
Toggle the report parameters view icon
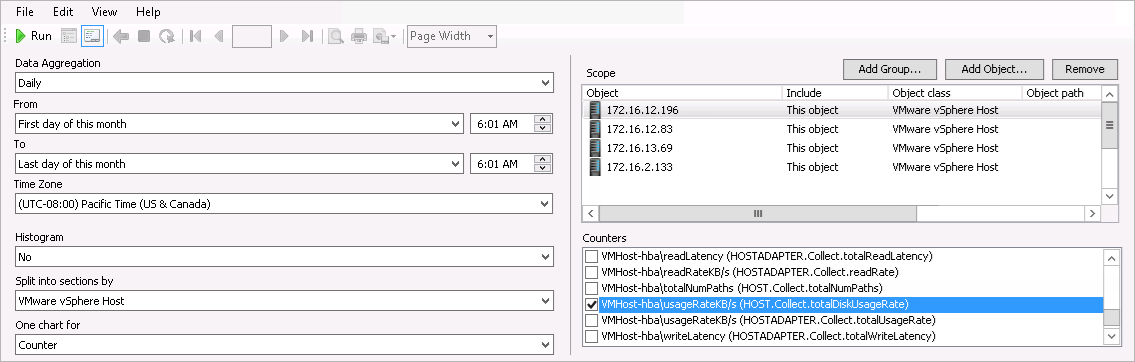click(69, 35)
